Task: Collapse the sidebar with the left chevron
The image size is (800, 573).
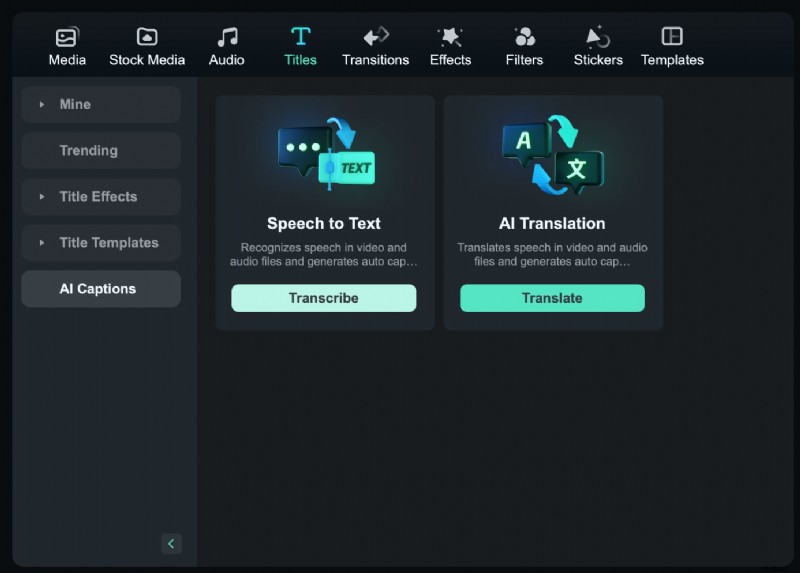Action: click(x=171, y=544)
